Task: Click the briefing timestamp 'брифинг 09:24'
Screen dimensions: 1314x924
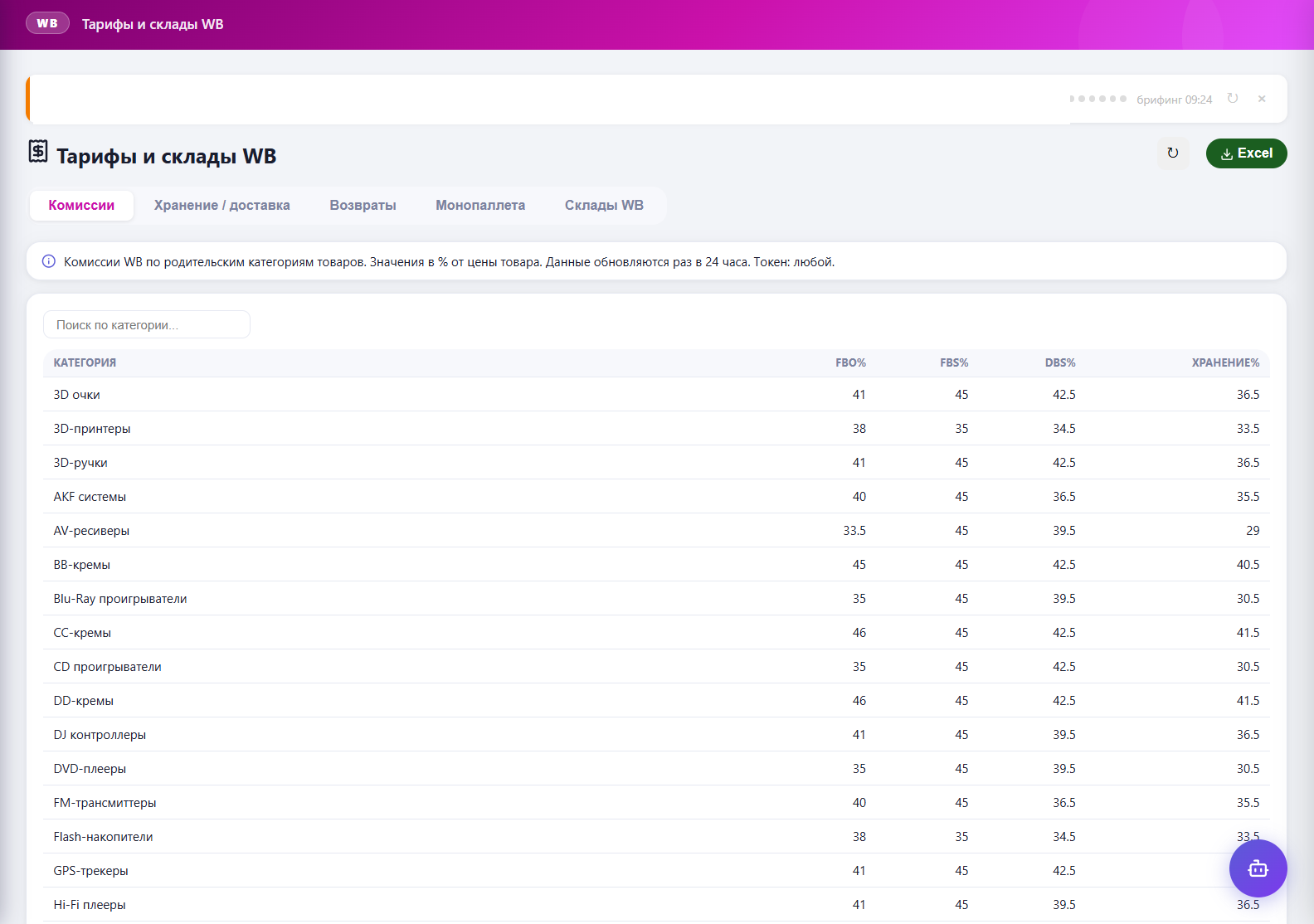Action: (x=1174, y=100)
